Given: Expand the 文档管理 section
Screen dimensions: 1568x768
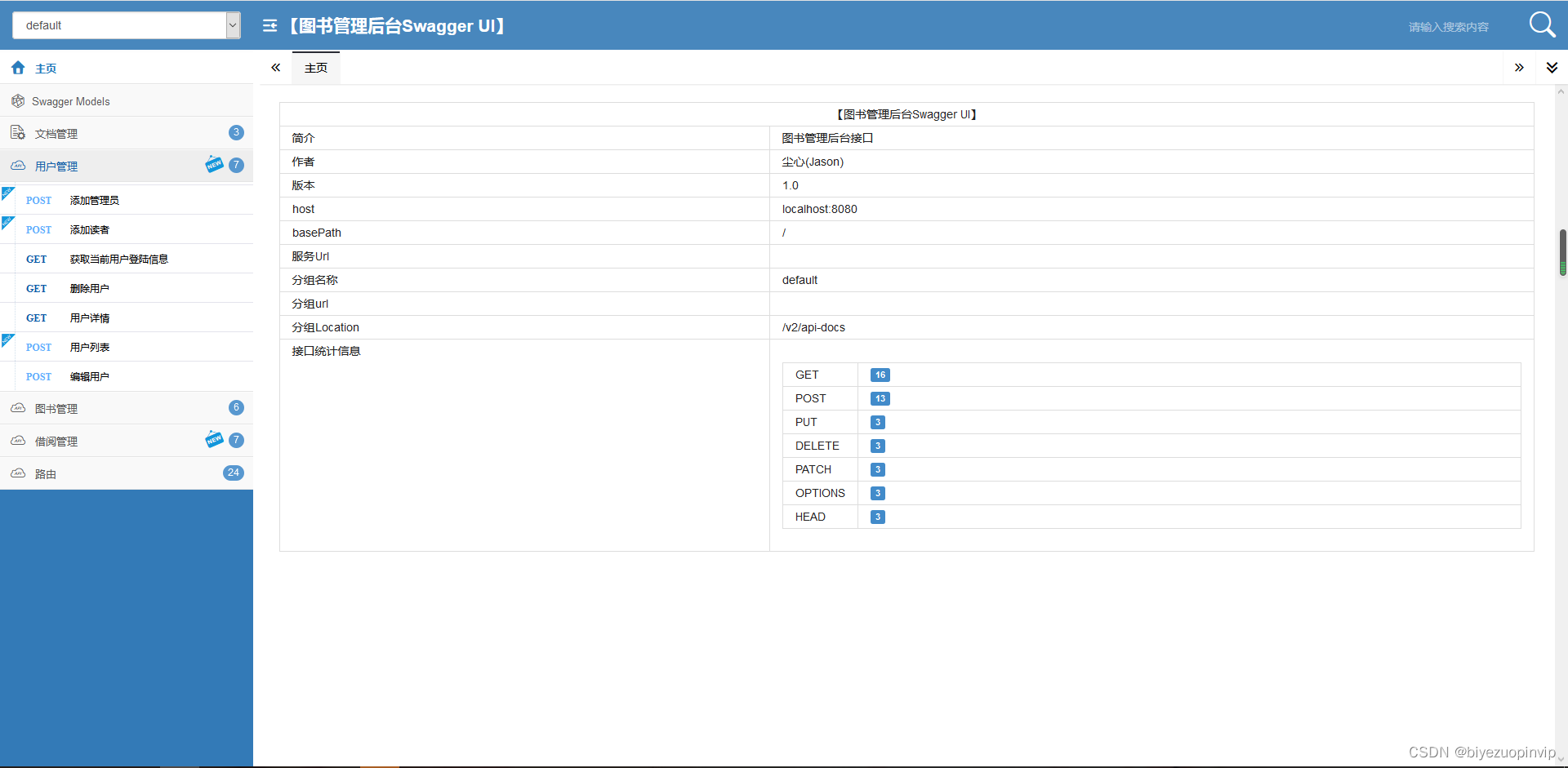Looking at the screenshot, I should (127, 133).
